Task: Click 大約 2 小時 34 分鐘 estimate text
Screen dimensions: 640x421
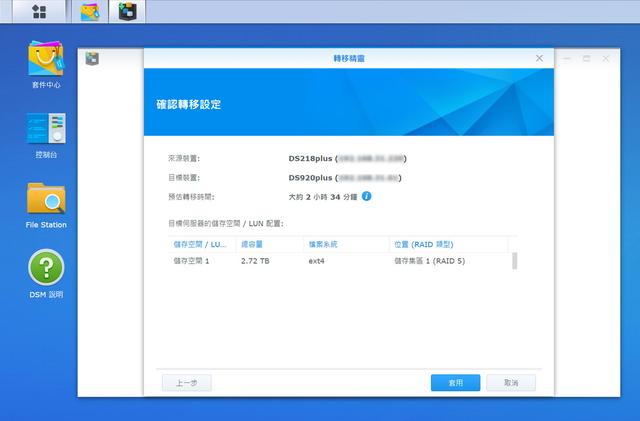Action: pyautogui.click(x=323, y=197)
